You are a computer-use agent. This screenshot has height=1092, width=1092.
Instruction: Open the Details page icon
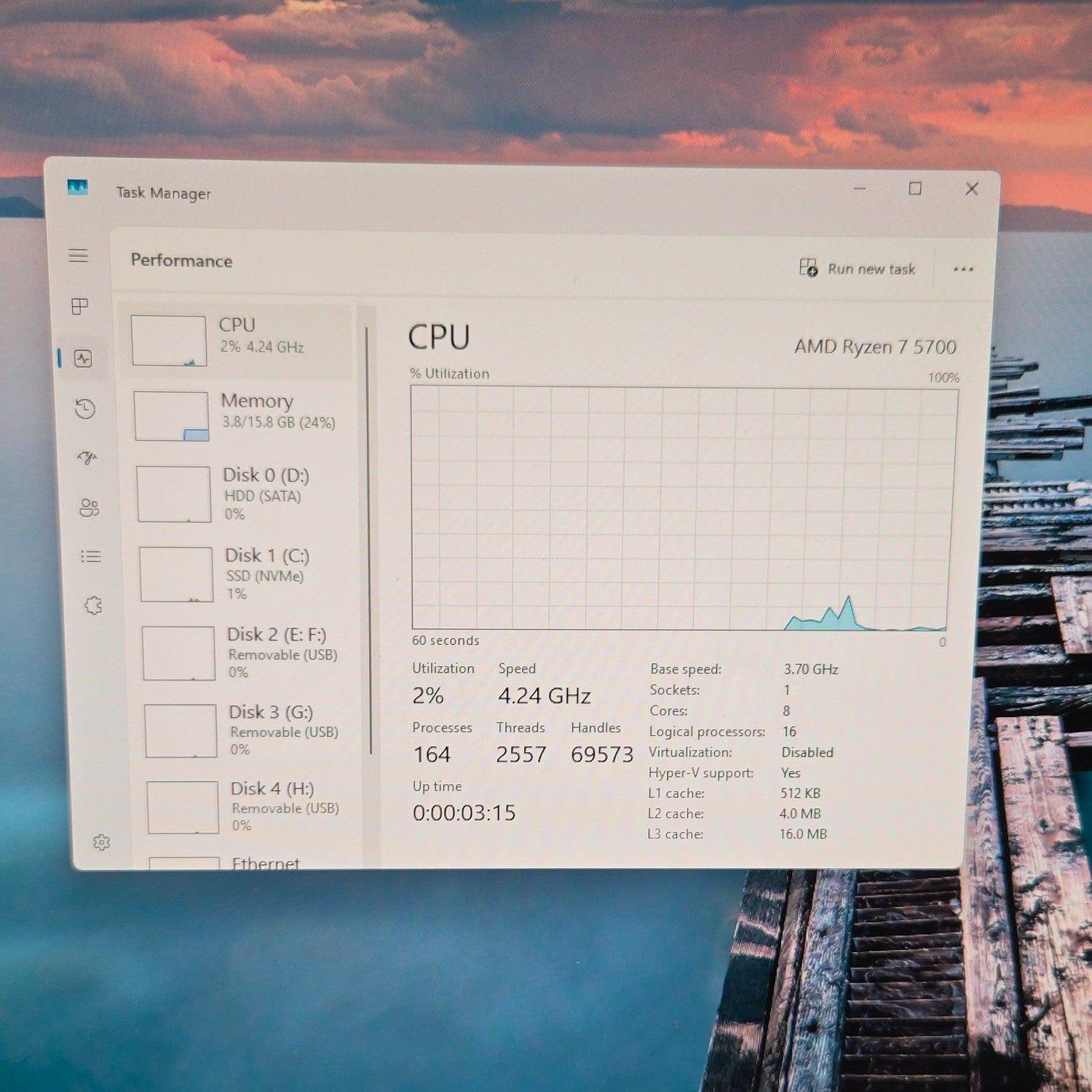[x=91, y=557]
